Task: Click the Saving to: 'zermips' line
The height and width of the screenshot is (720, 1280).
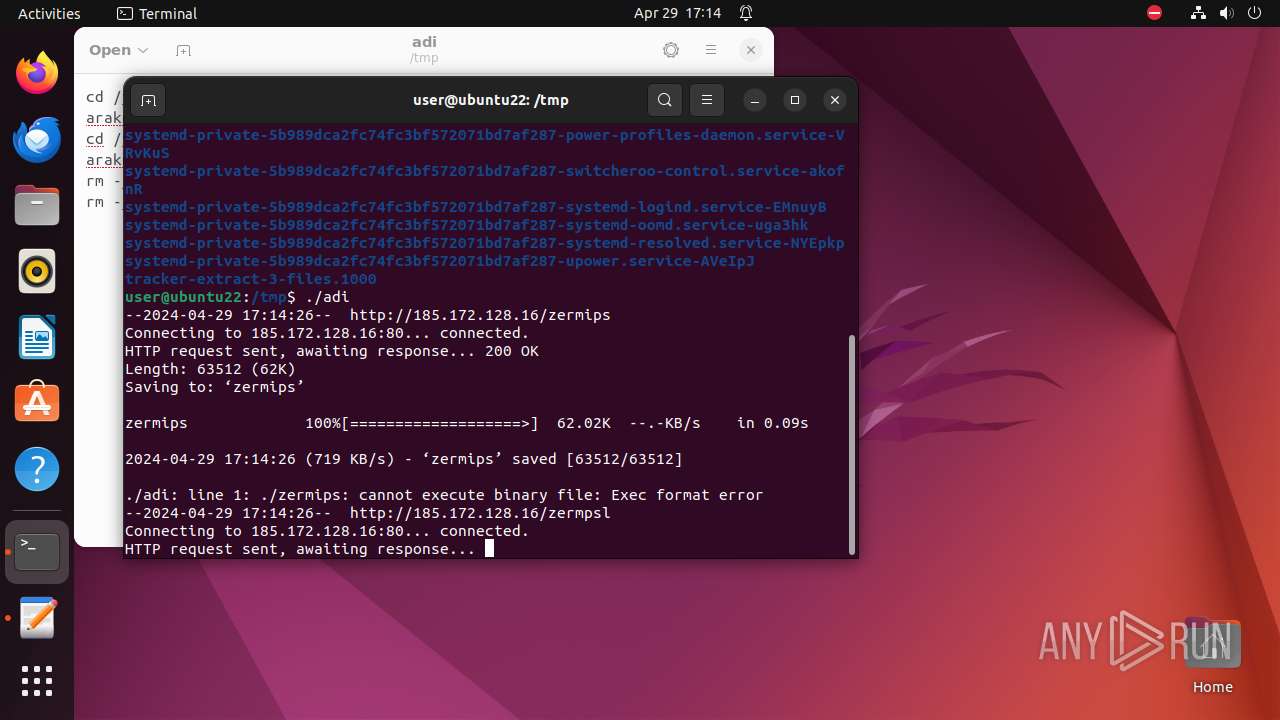Action: [x=215, y=387]
